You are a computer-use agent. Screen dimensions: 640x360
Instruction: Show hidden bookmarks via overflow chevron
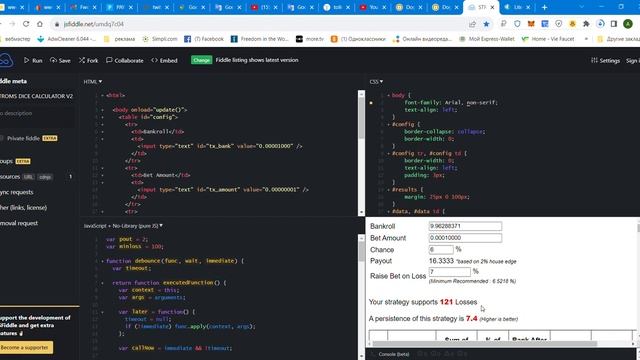click(x=586, y=39)
